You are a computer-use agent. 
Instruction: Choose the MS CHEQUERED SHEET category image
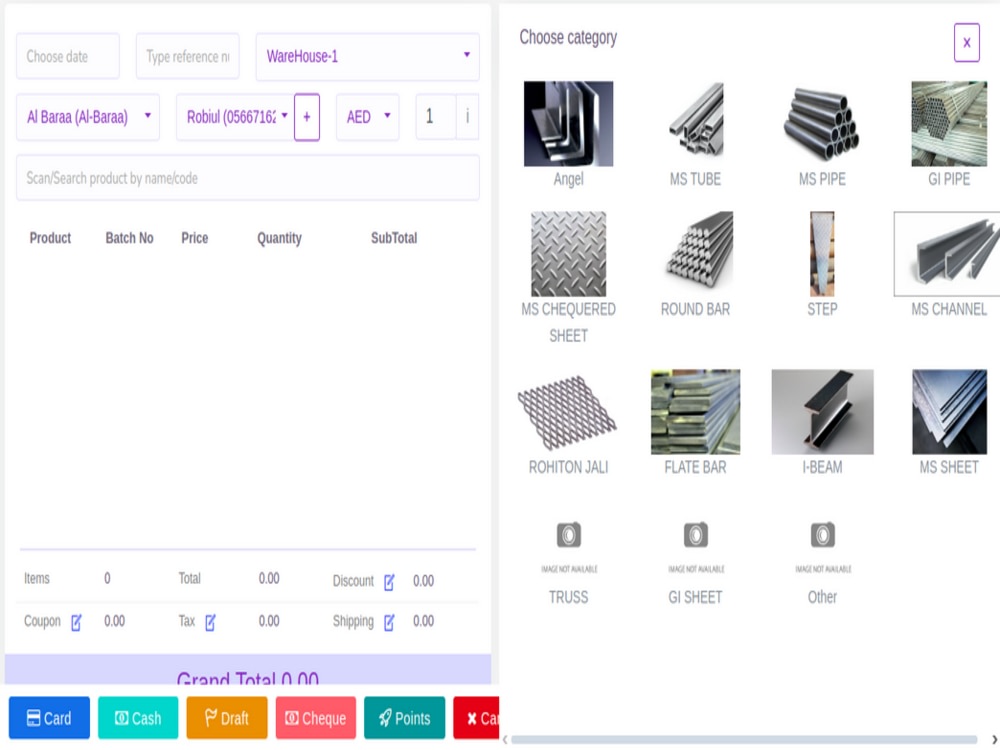[568, 254]
